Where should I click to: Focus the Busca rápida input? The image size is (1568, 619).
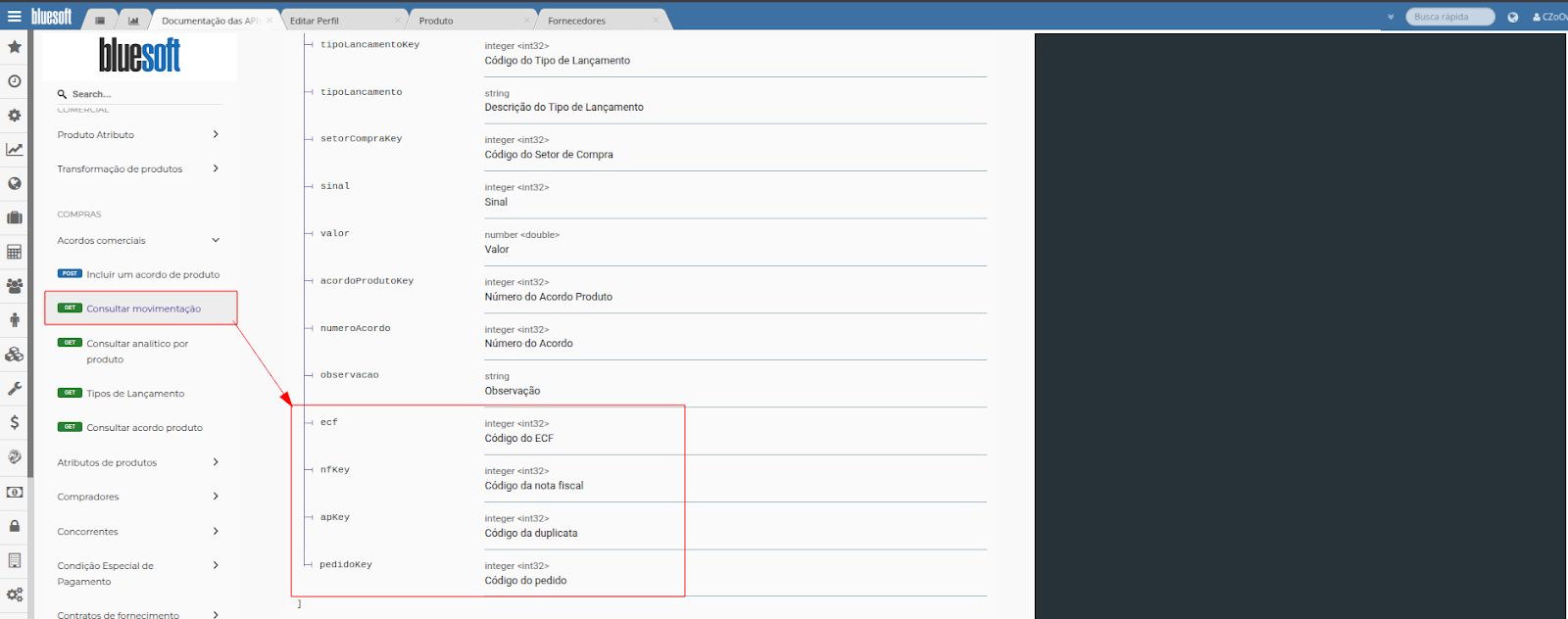click(1450, 17)
